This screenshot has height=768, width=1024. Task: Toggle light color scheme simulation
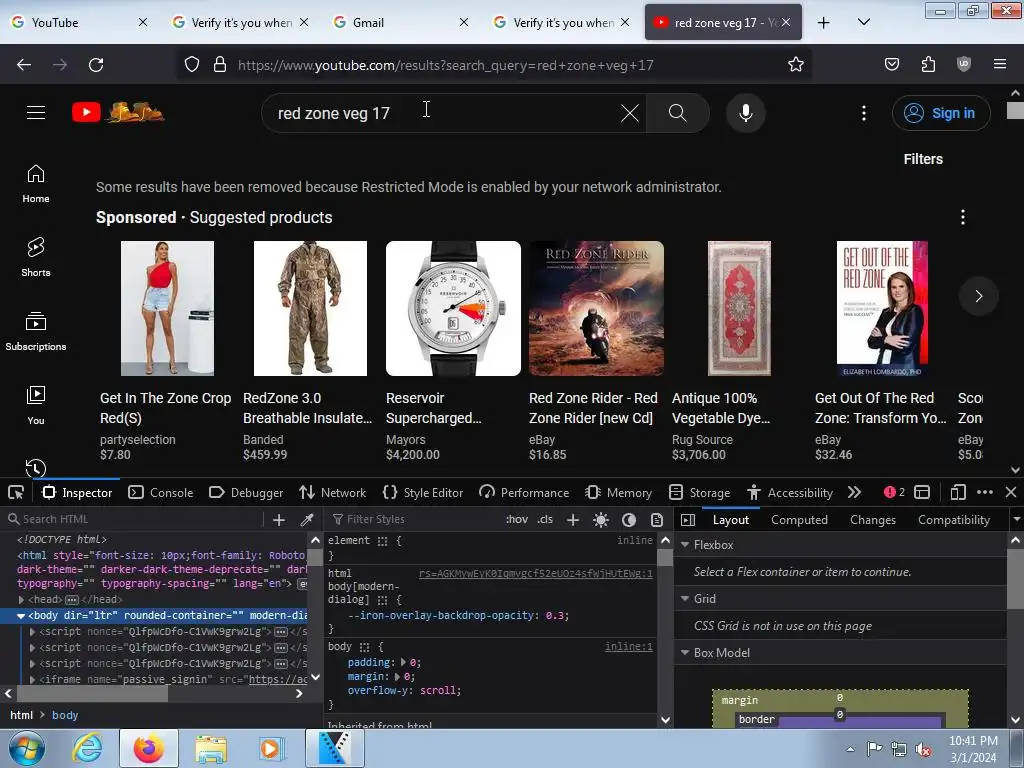coord(601,520)
